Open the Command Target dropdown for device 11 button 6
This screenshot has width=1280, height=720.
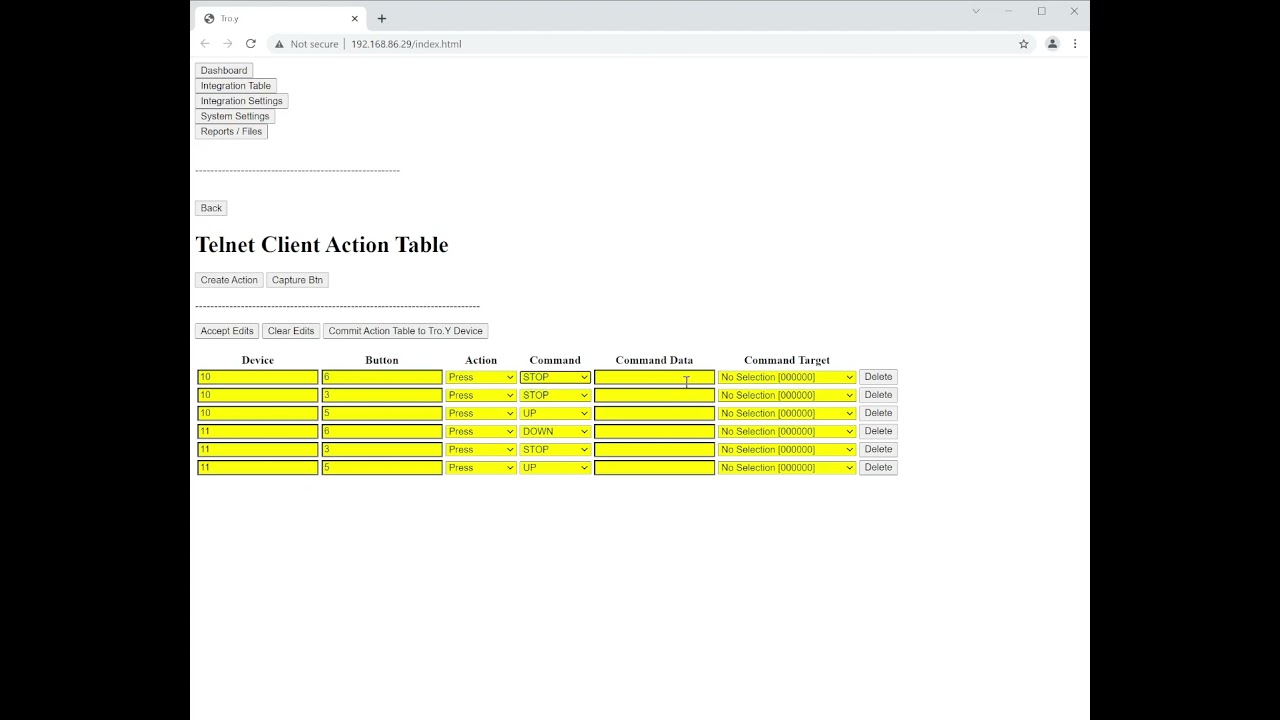787,431
